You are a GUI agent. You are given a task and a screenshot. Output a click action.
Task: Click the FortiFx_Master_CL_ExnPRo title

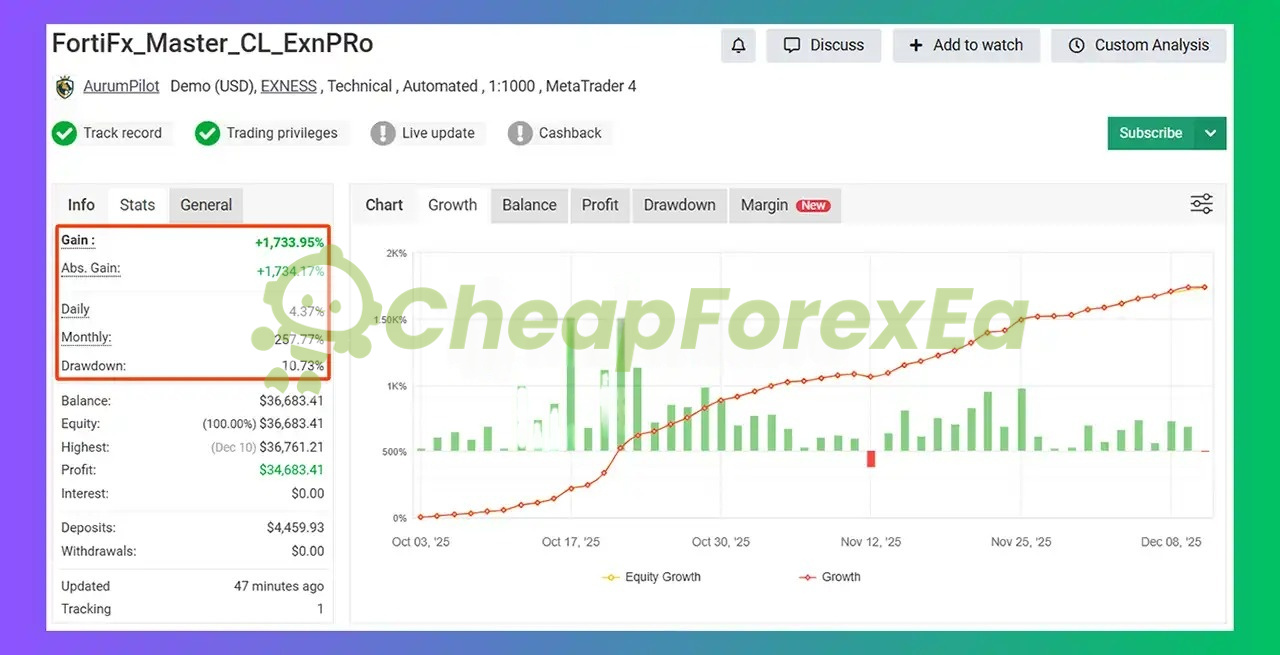coord(212,44)
